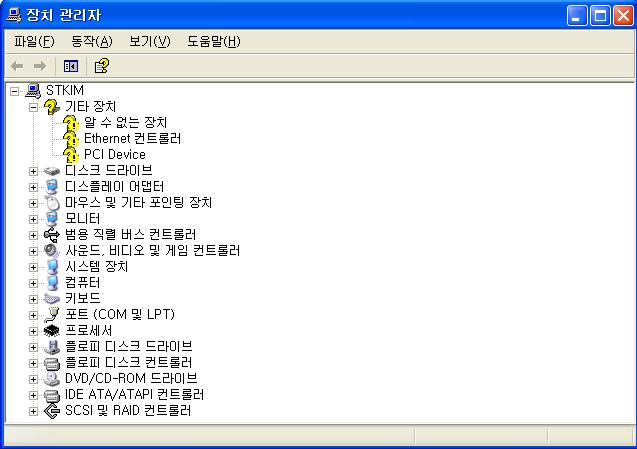637x449 pixels.
Task: Select the 기타 장치 label
Action: click(91, 106)
